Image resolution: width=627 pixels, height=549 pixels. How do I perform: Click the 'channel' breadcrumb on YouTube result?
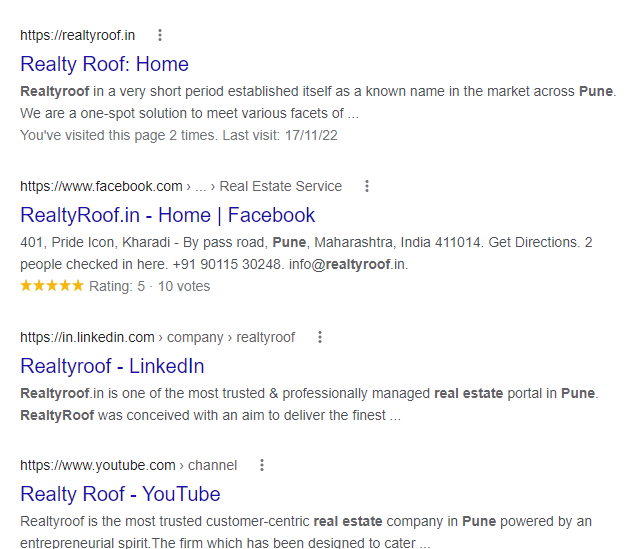(x=212, y=465)
